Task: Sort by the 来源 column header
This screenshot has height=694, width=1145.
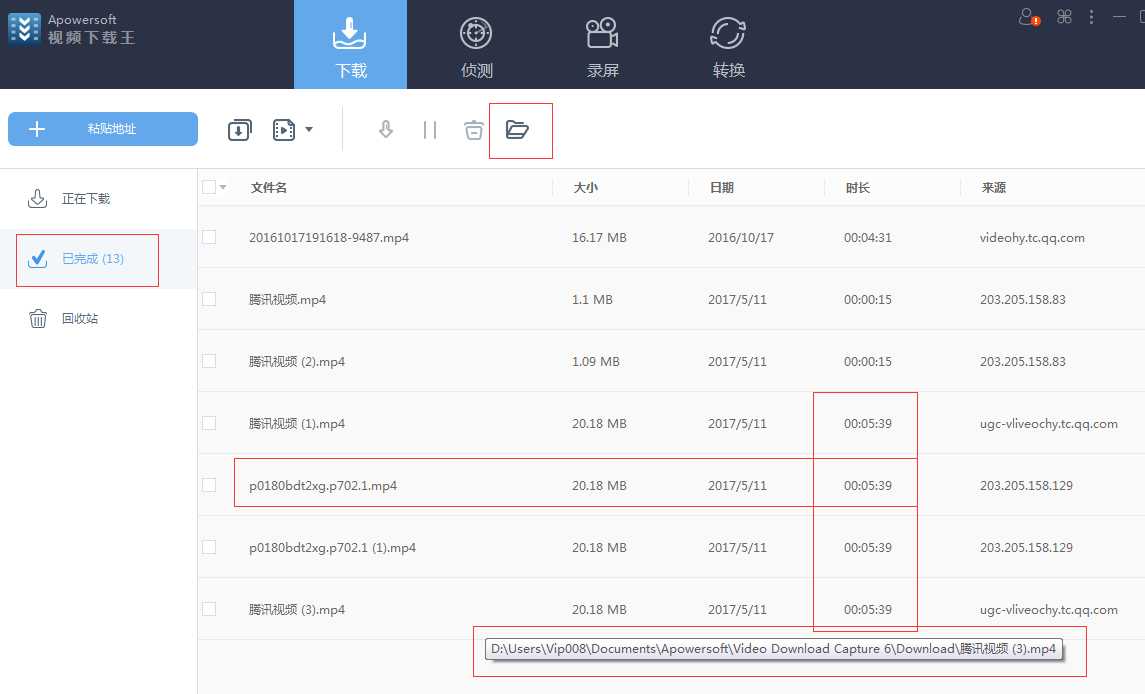Action: coord(993,188)
